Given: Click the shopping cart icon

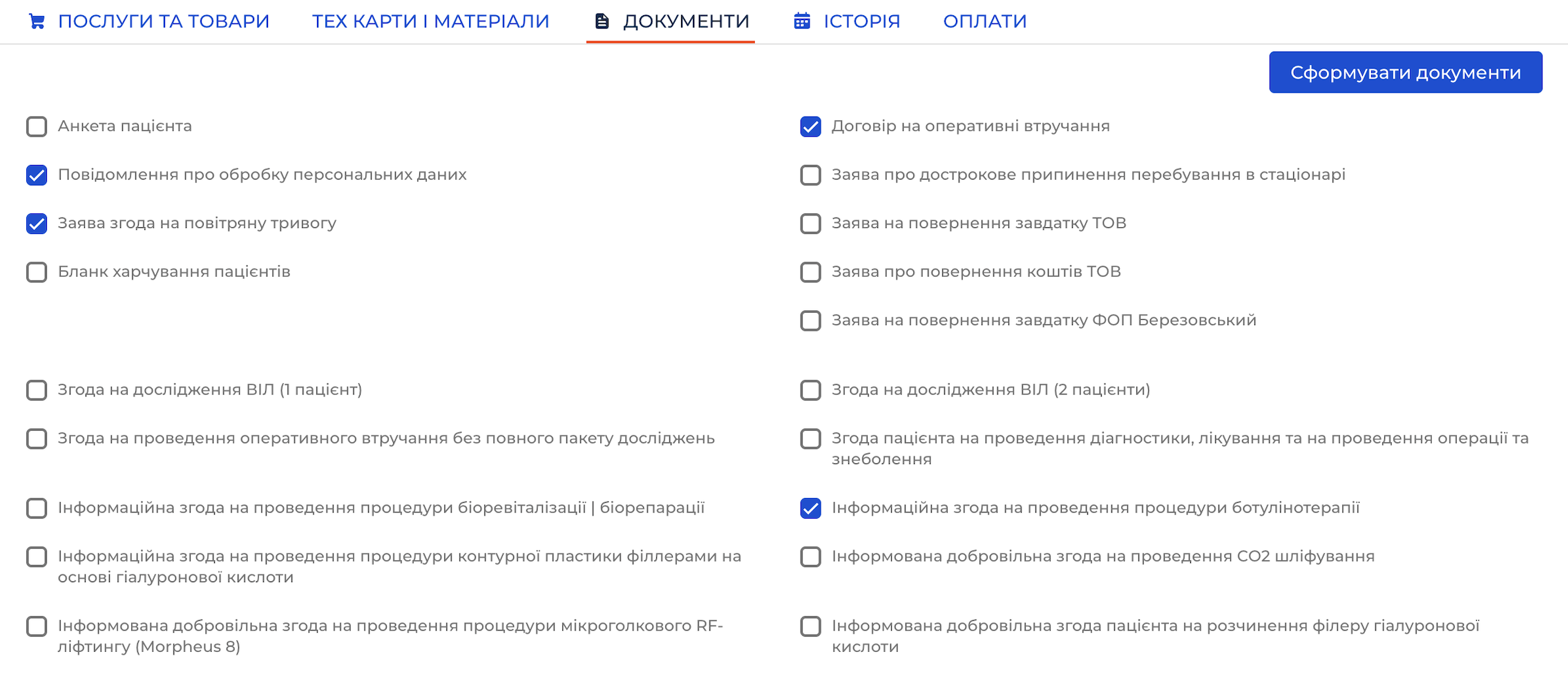Looking at the screenshot, I should point(37,21).
